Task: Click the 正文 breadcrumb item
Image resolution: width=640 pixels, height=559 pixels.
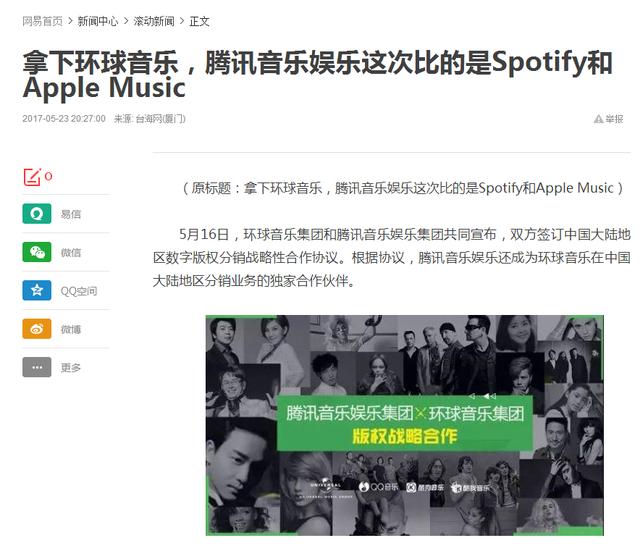Action: click(200, 21)
